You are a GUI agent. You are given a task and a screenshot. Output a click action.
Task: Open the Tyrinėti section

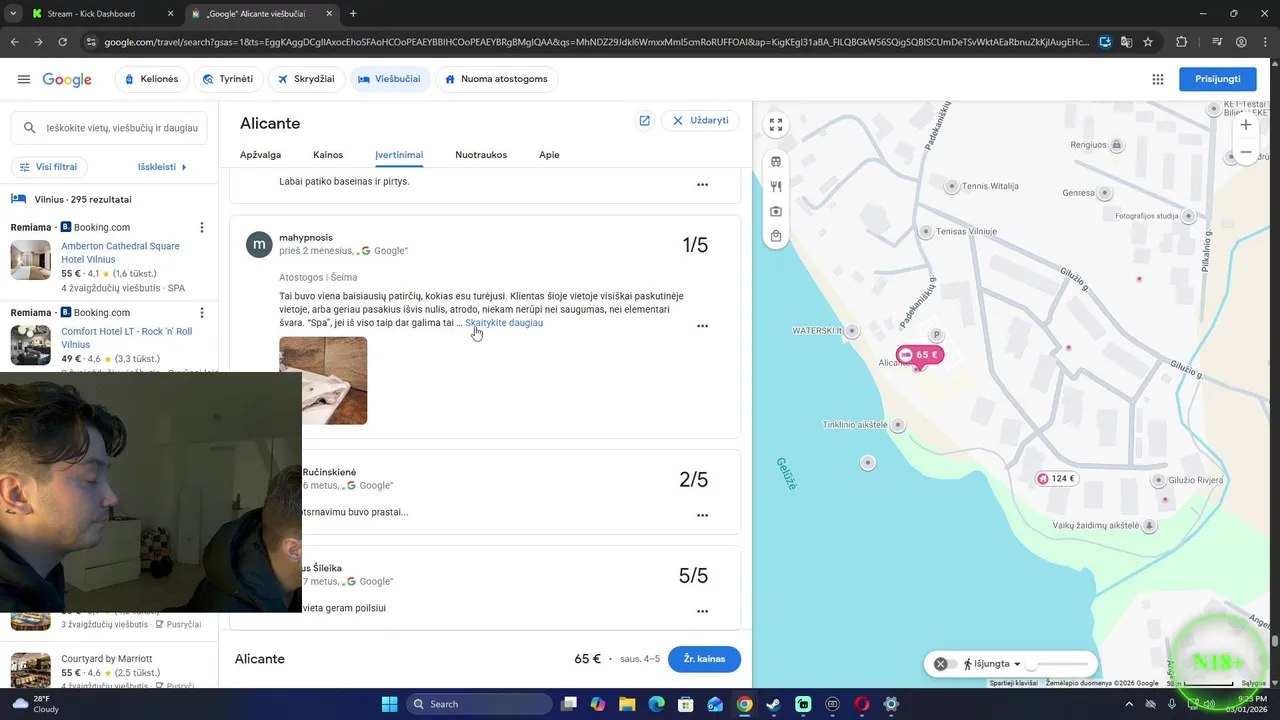227,79
